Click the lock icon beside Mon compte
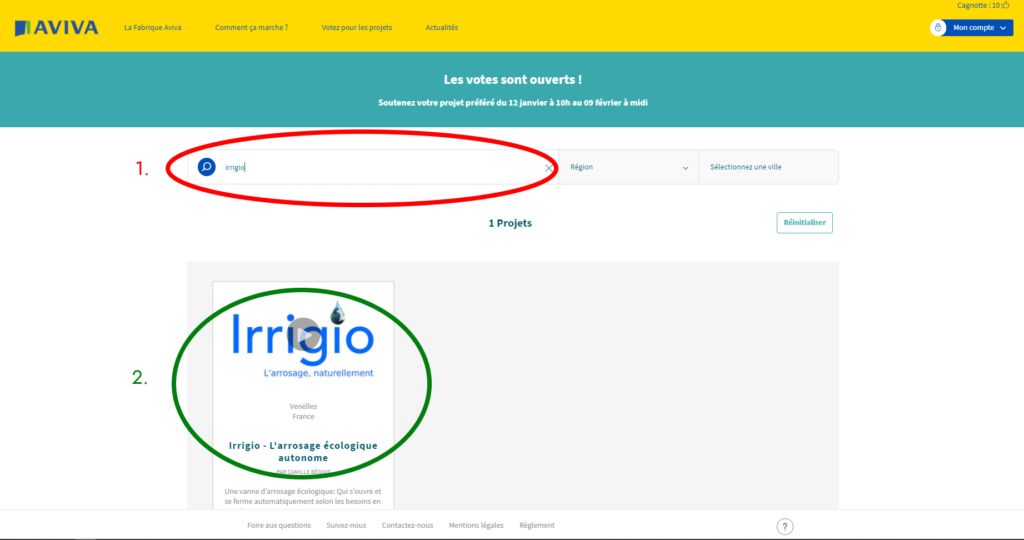Viewport: 1024px width, 540px height. (938, 27)
